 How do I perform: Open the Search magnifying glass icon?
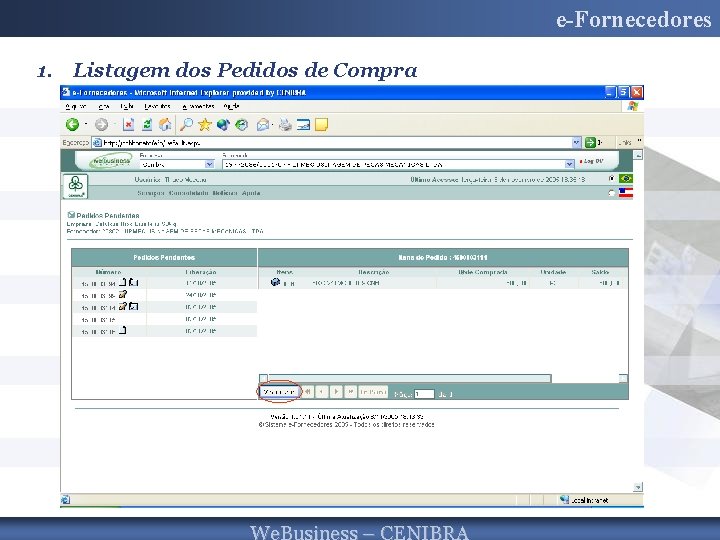click(186, 124)
